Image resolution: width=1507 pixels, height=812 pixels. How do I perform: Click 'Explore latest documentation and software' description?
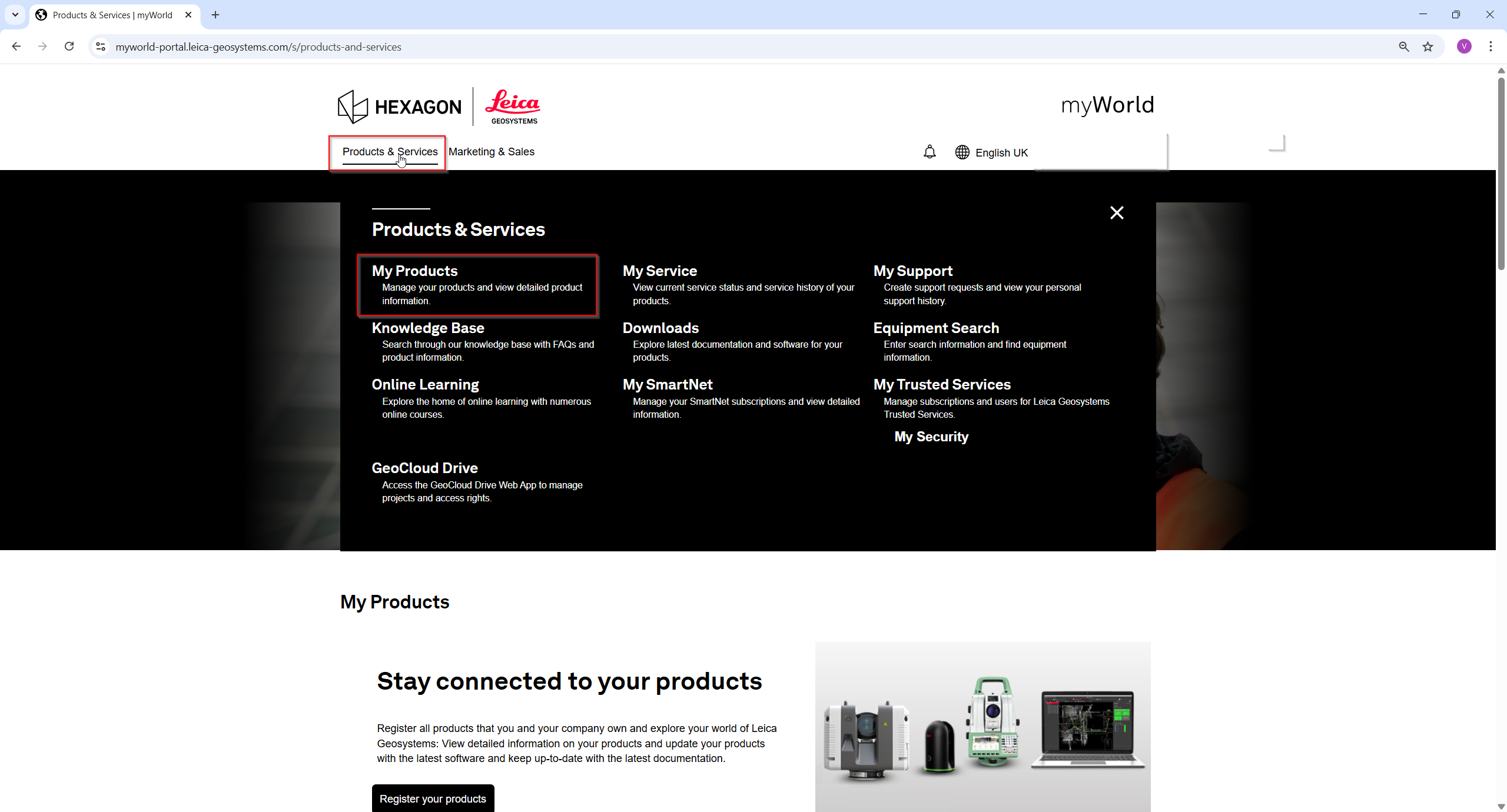tap(738, 351)
